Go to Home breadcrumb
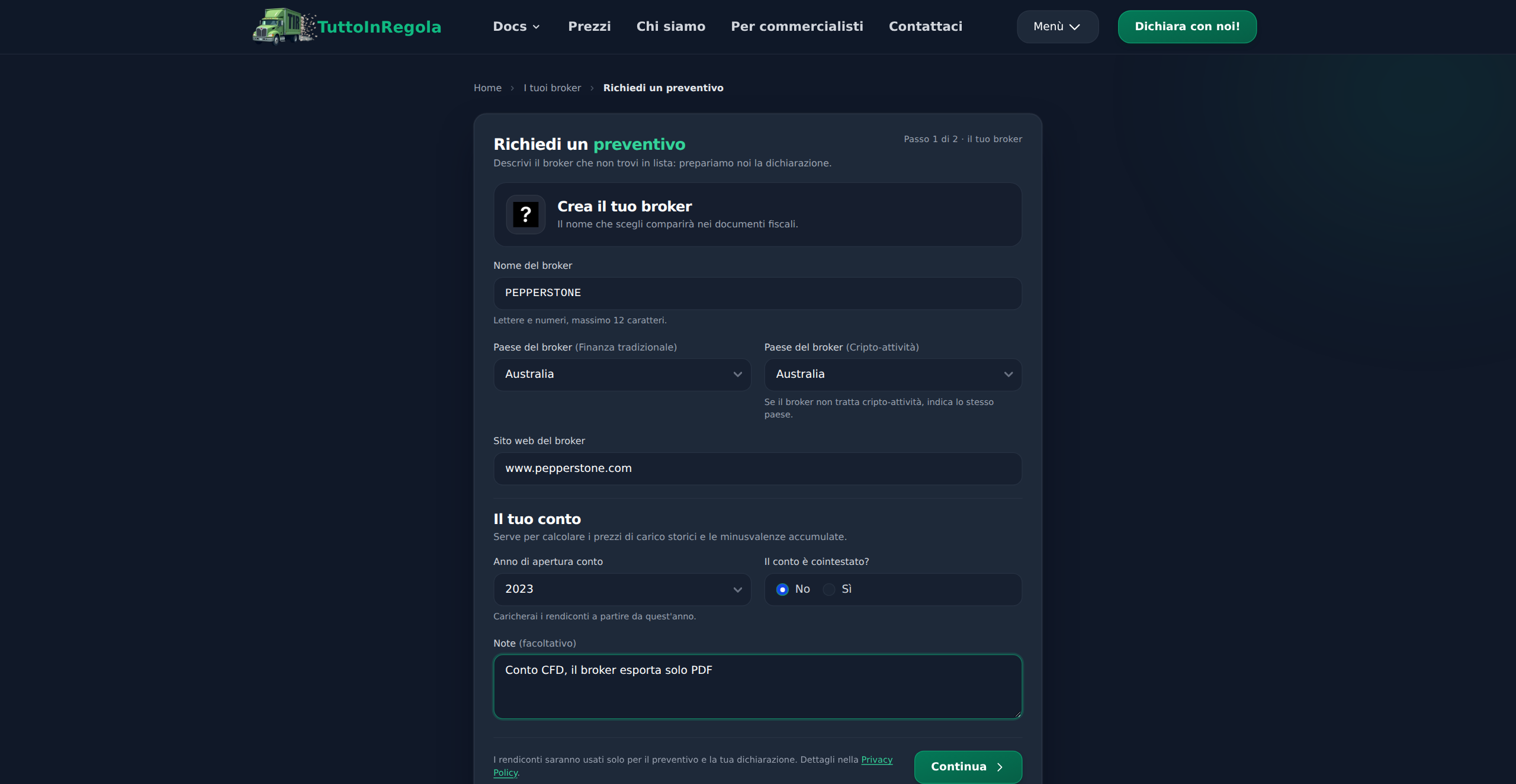Screen dimensions: 1516x784 point(487,88)
